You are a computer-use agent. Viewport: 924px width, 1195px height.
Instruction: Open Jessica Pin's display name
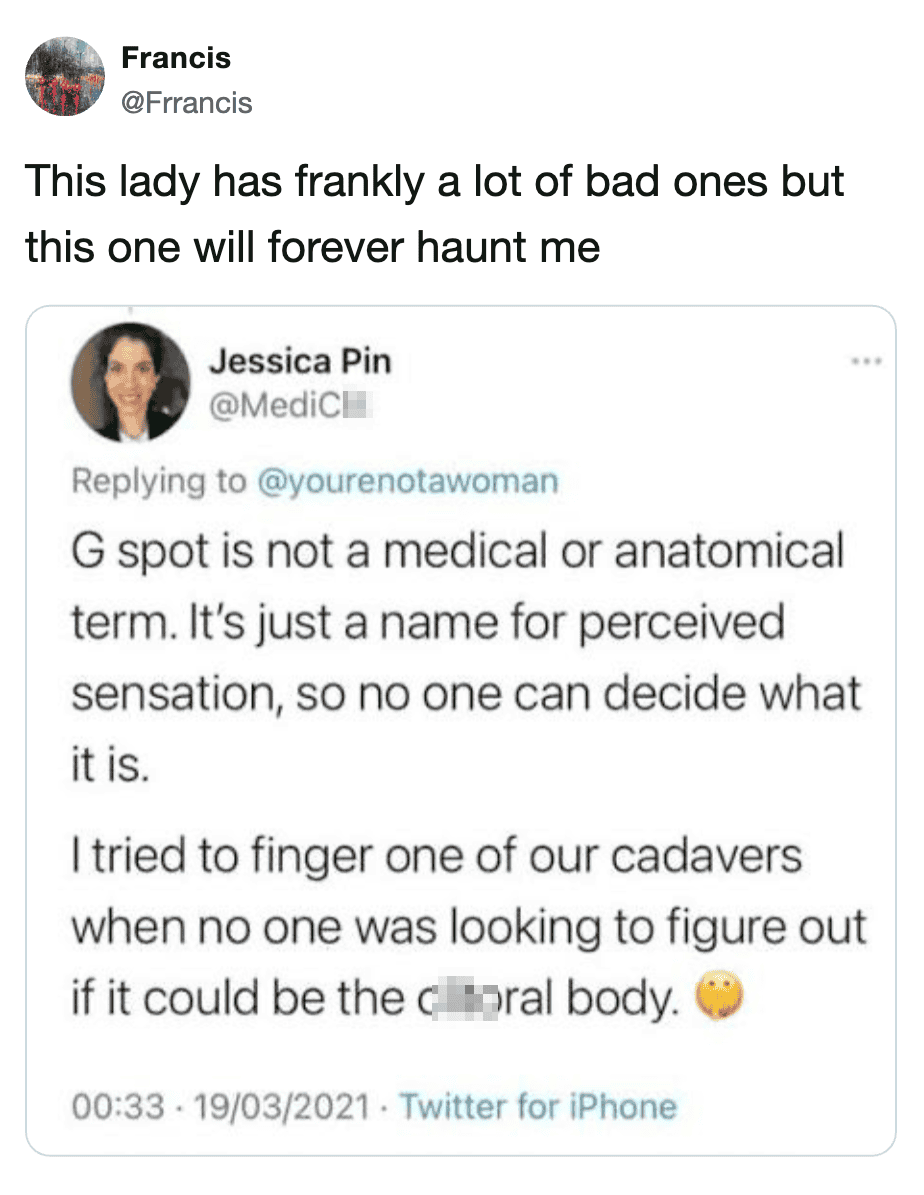[299, 361]
